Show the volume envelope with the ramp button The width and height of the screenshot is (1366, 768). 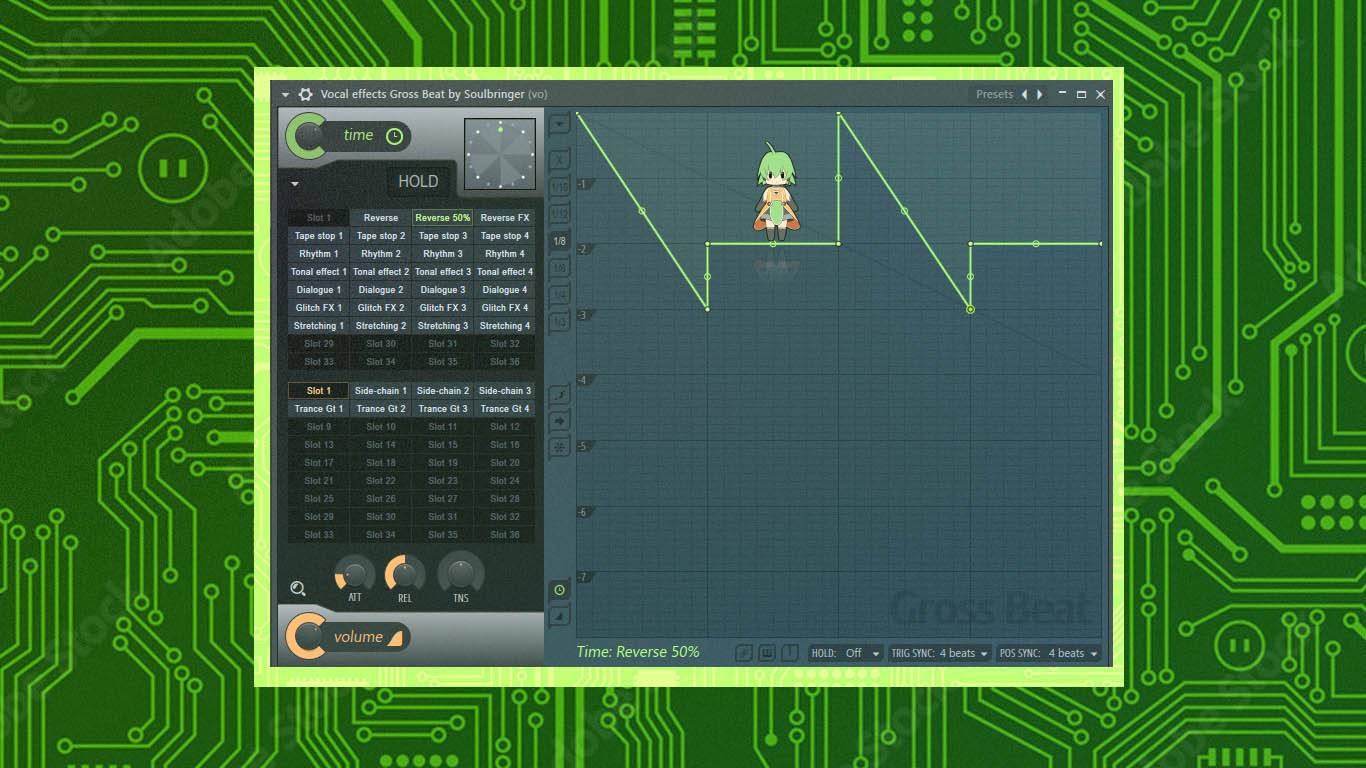[559, 616]
